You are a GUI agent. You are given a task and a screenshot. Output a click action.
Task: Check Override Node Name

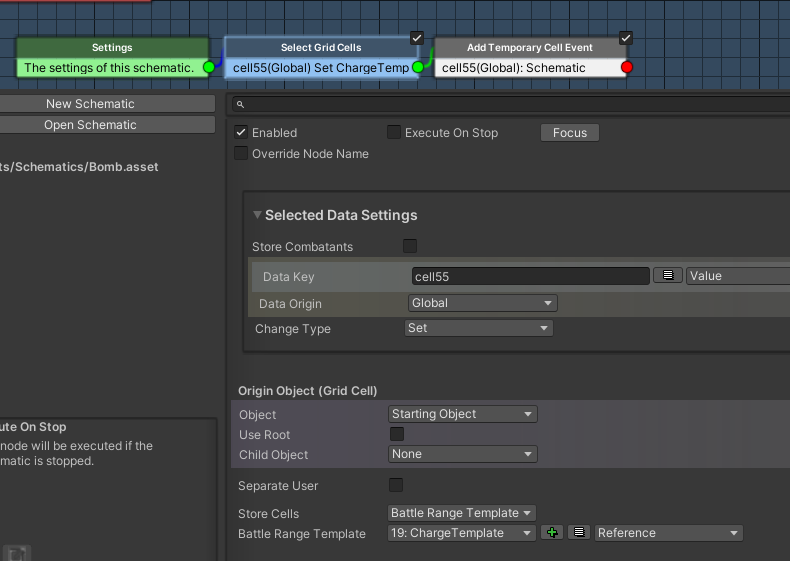pos(241,153)
